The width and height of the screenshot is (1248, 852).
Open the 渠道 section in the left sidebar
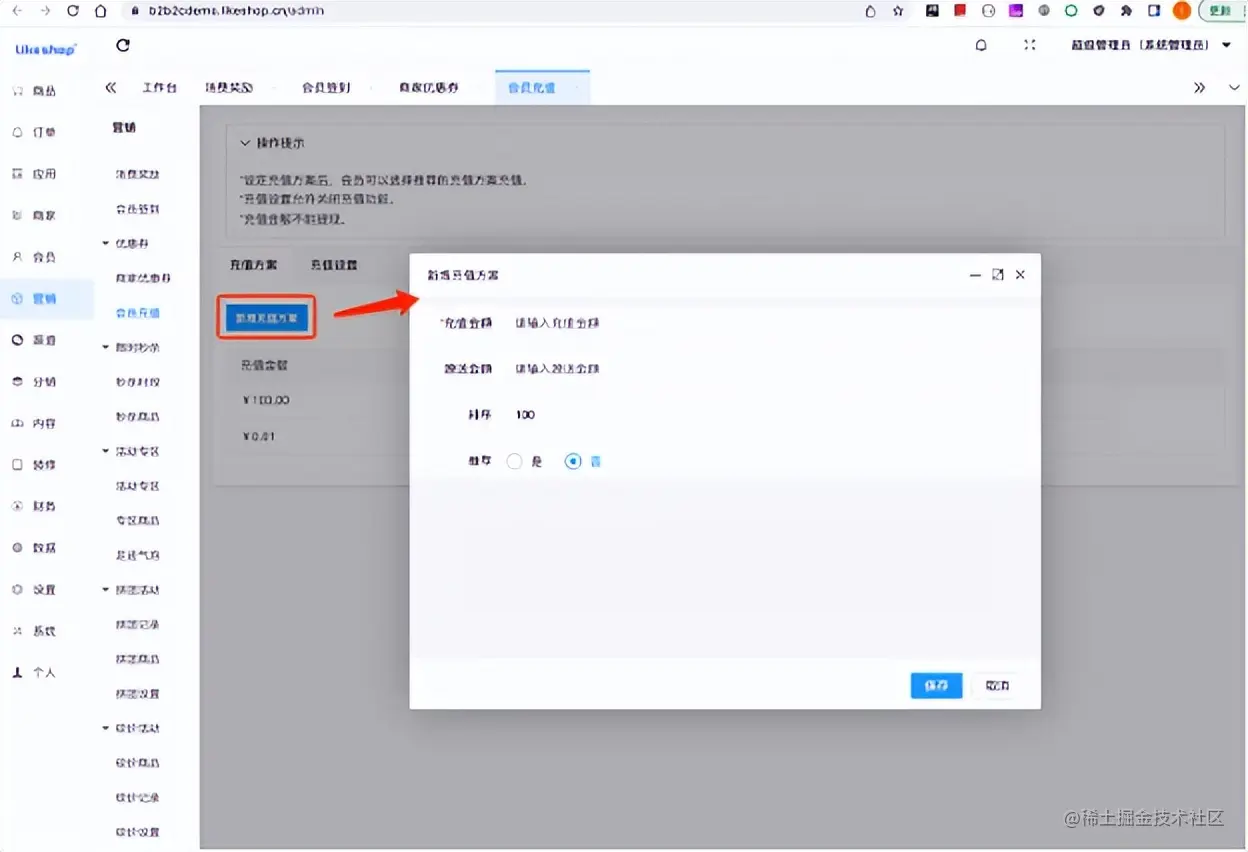point(35,340)
